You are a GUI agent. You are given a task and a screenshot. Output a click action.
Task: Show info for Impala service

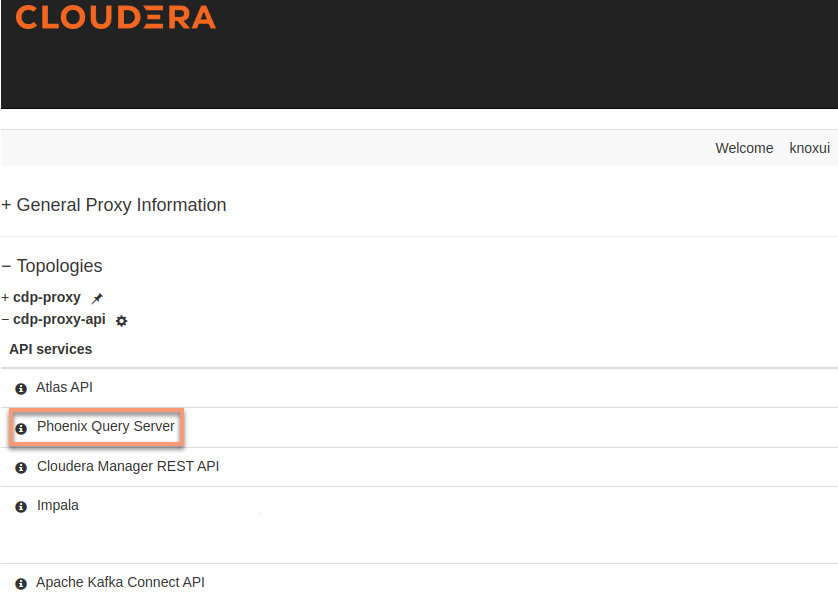point(21,506)
